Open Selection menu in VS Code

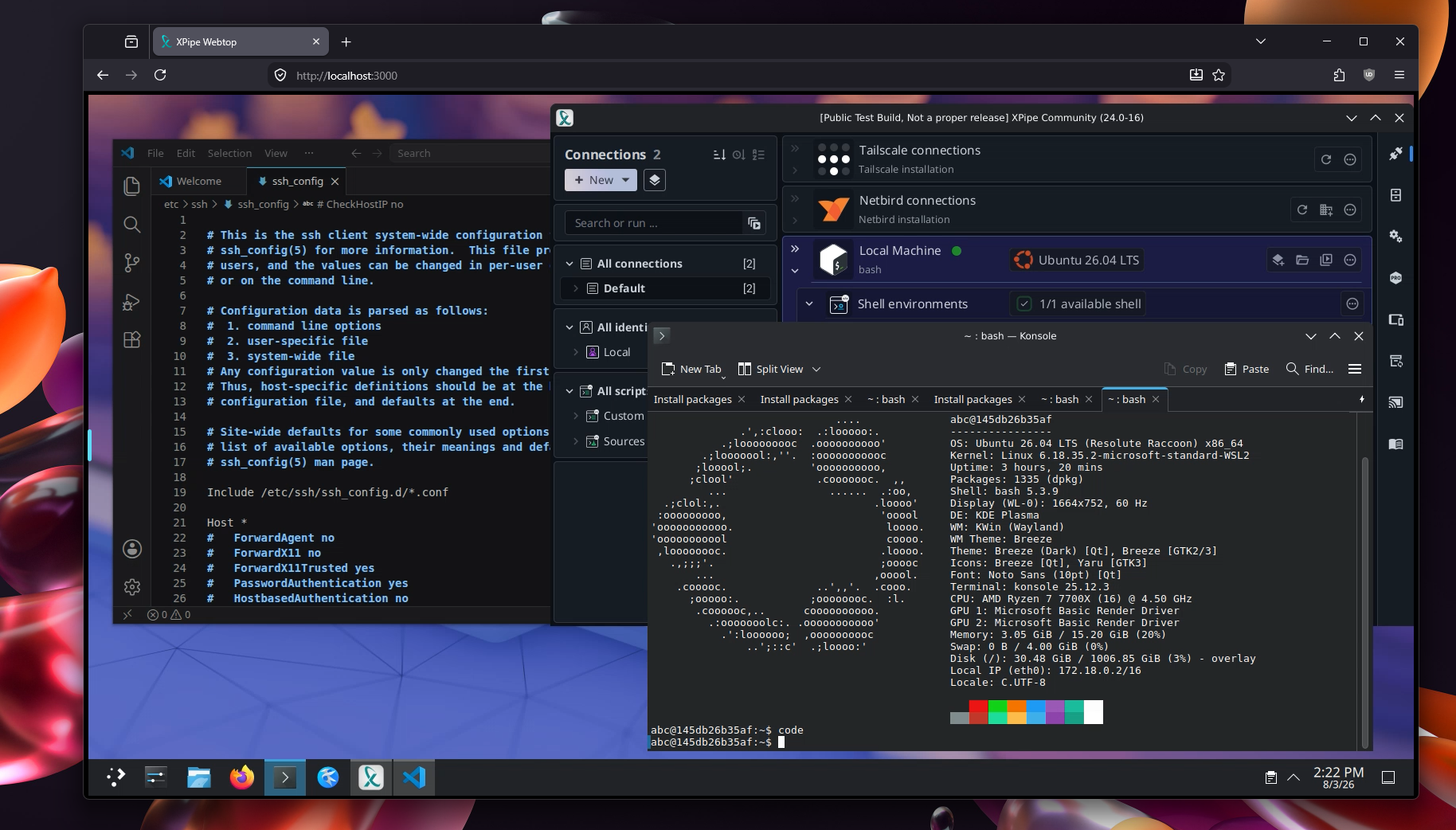click(229, 153)
